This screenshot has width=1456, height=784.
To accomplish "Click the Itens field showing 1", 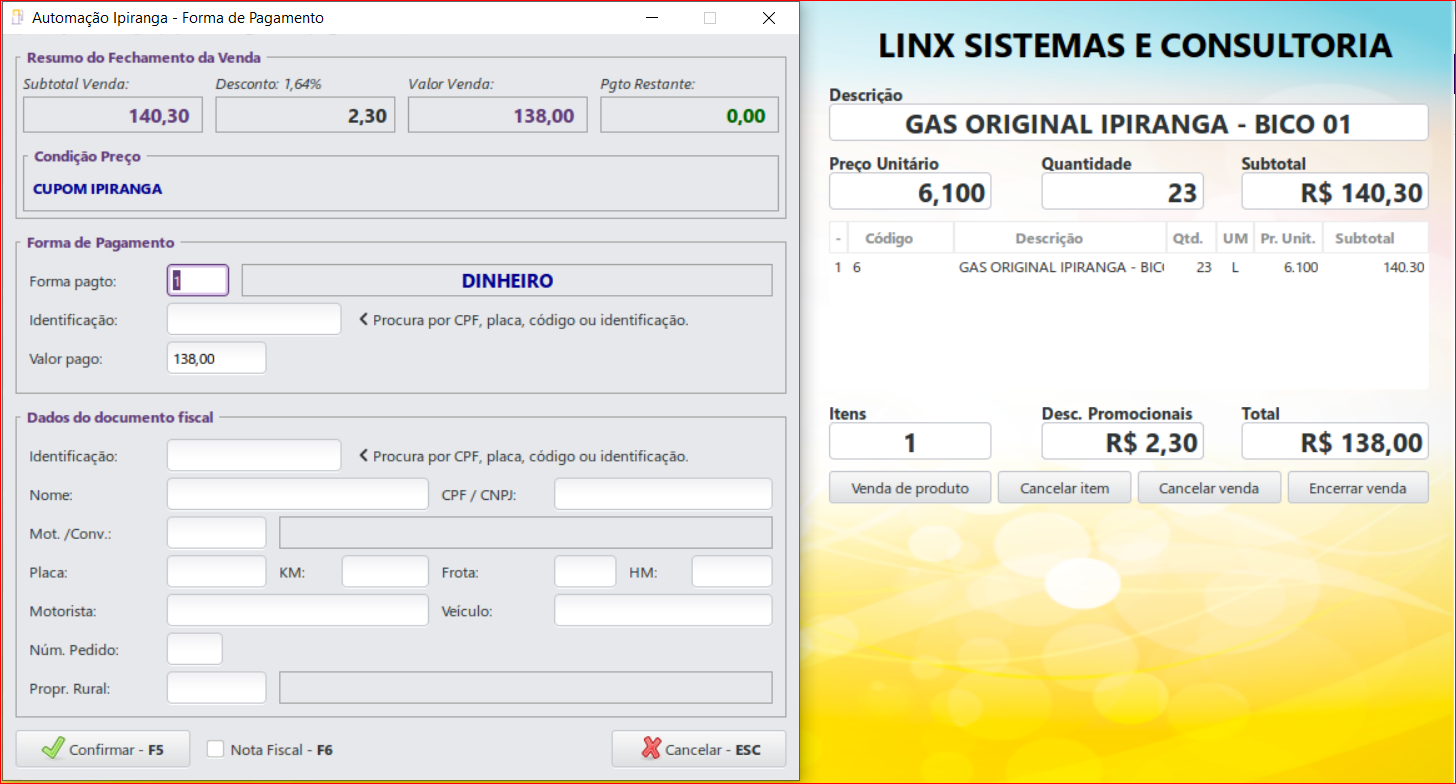I will pyautogui.click(x=910, y=442).
